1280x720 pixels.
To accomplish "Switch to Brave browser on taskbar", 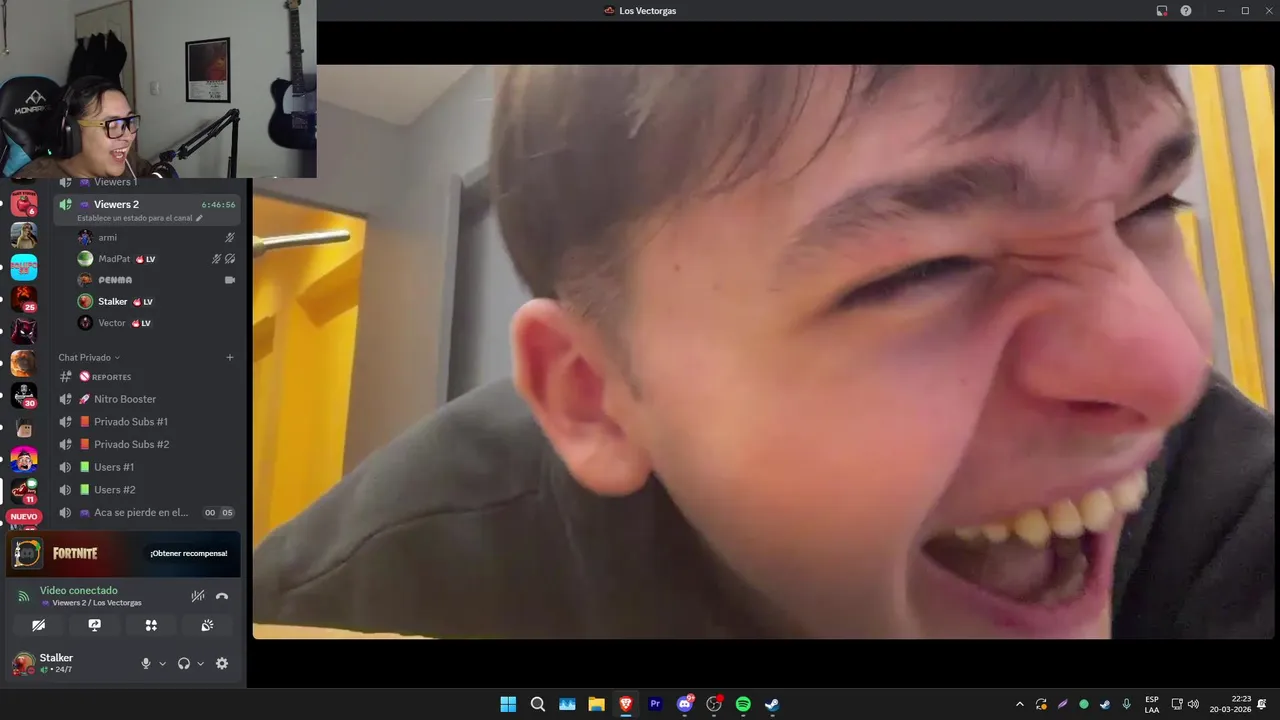I will (x=626, y=704).
